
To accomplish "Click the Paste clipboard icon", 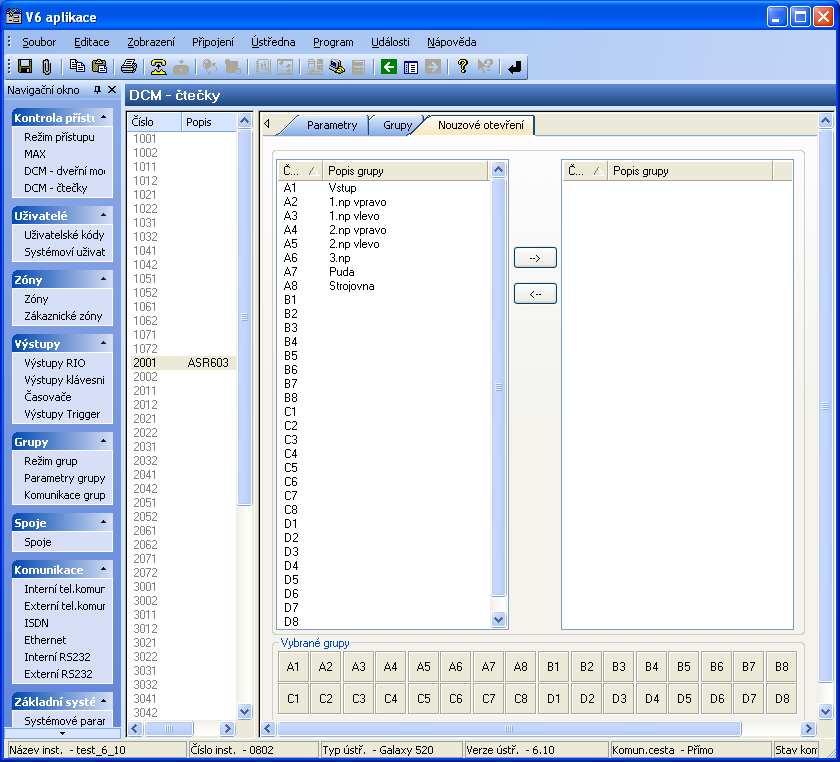I will point(100,66).
